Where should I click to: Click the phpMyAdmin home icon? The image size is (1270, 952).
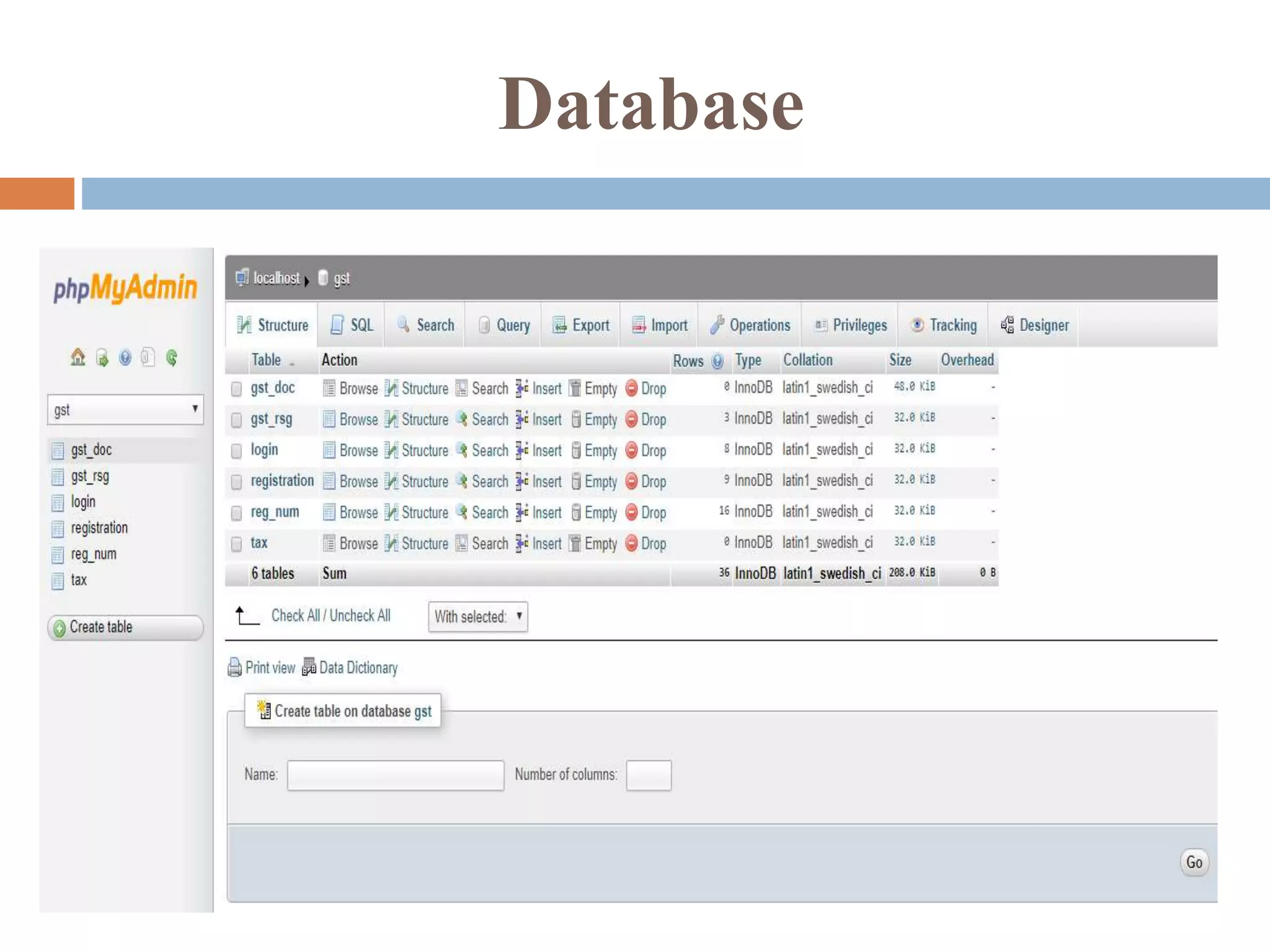(78, 357)
